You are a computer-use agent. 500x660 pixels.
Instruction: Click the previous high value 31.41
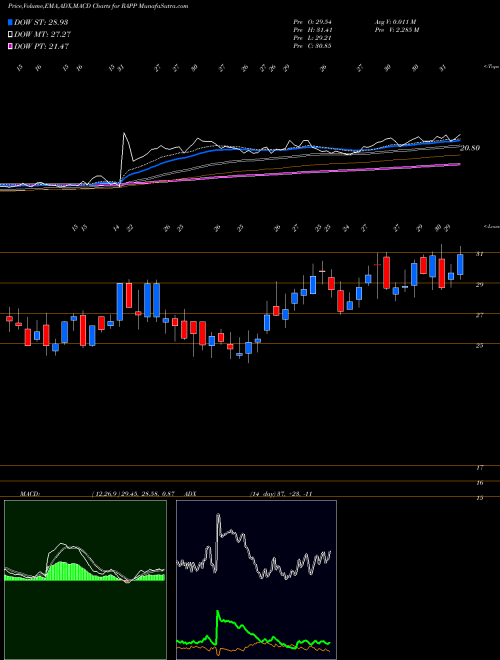[323, 30]
